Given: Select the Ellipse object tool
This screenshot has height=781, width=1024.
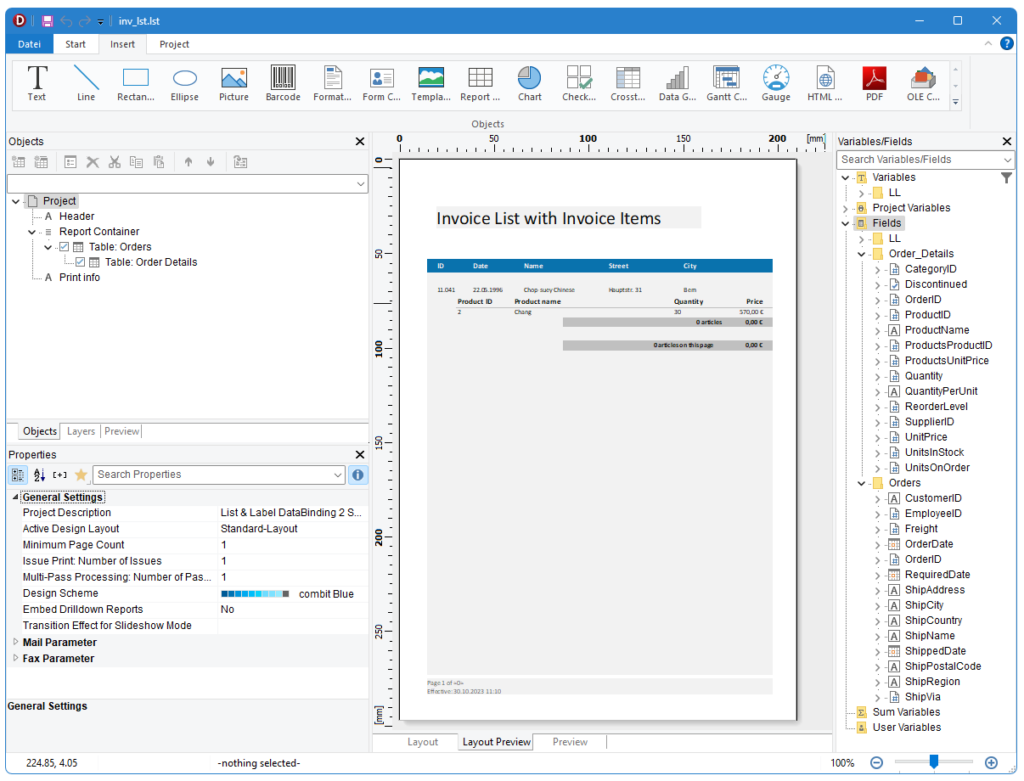Looking at the screenshot, I should pyautogui.click(x=185, y=83).
